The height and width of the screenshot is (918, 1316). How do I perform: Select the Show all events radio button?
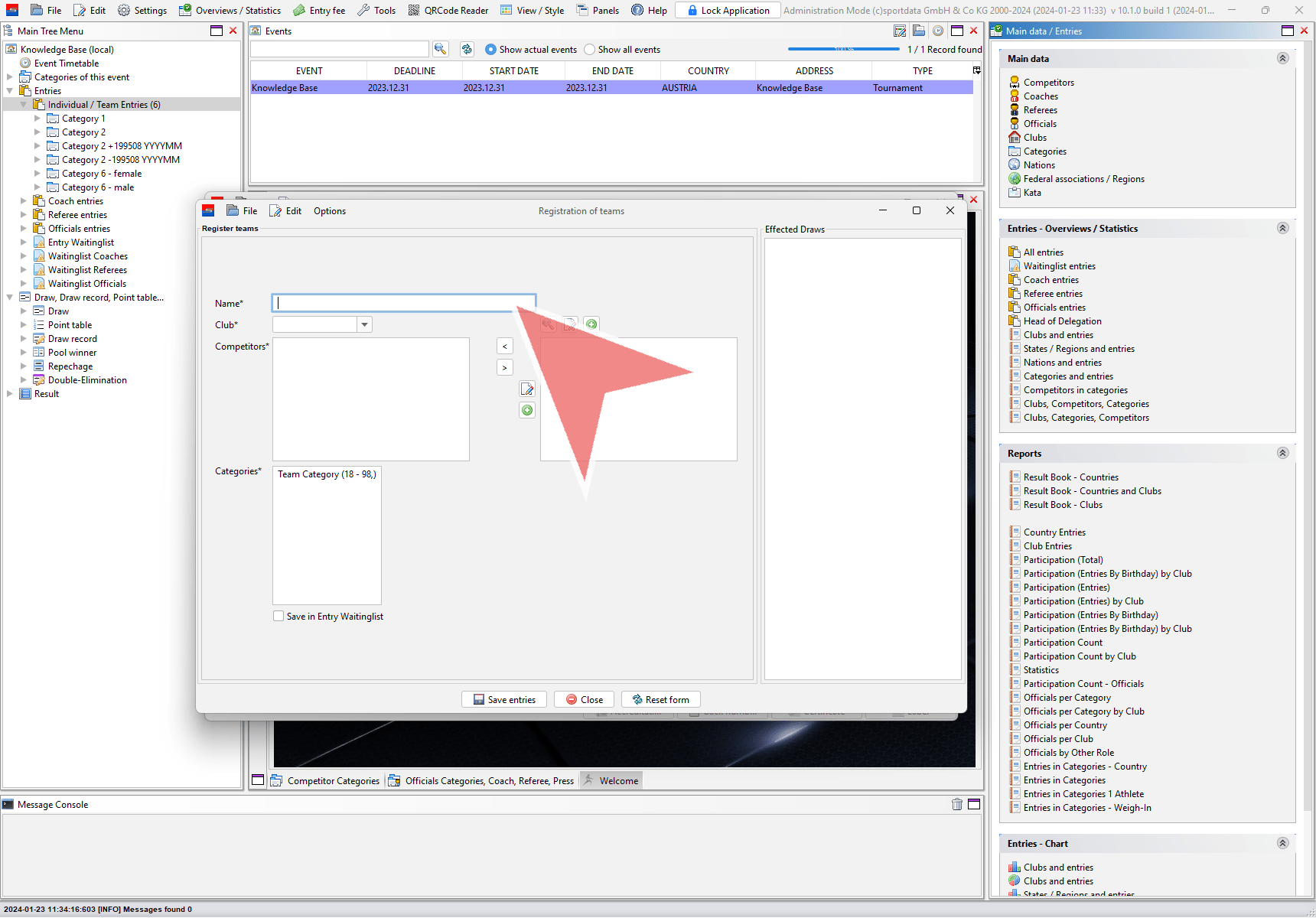(x=589, y=50)
